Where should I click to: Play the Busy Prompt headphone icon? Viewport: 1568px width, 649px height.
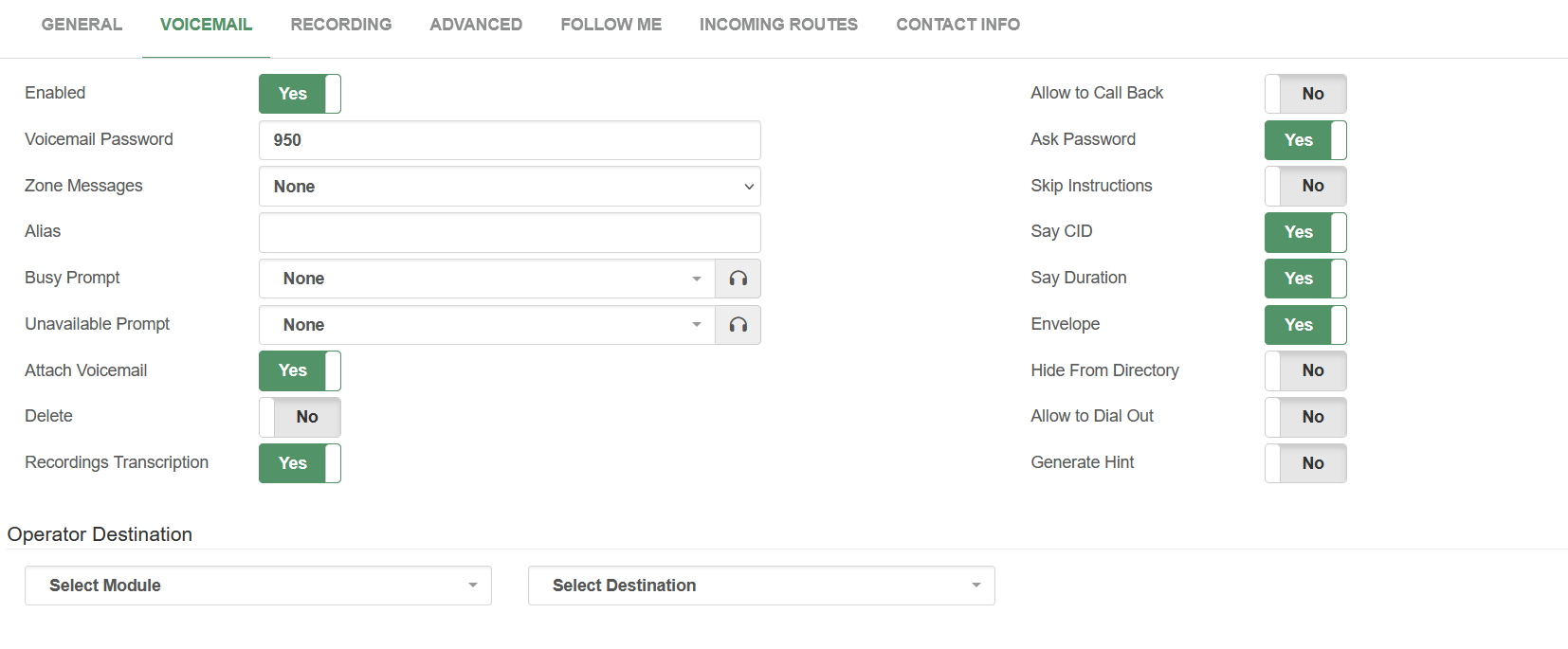pyautogui.click(x=738, y=279)
